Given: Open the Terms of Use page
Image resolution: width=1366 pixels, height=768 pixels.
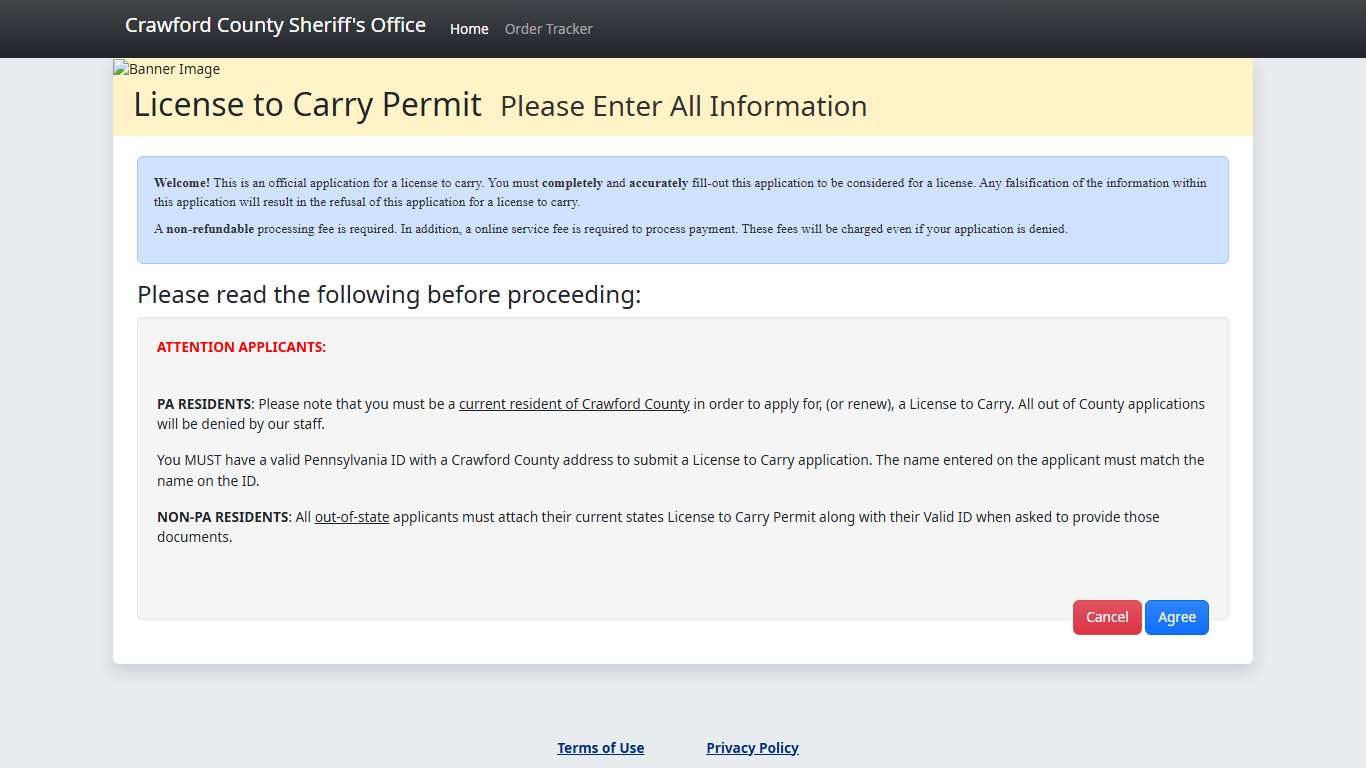Looking at the screenshot, I should [600, 747].
